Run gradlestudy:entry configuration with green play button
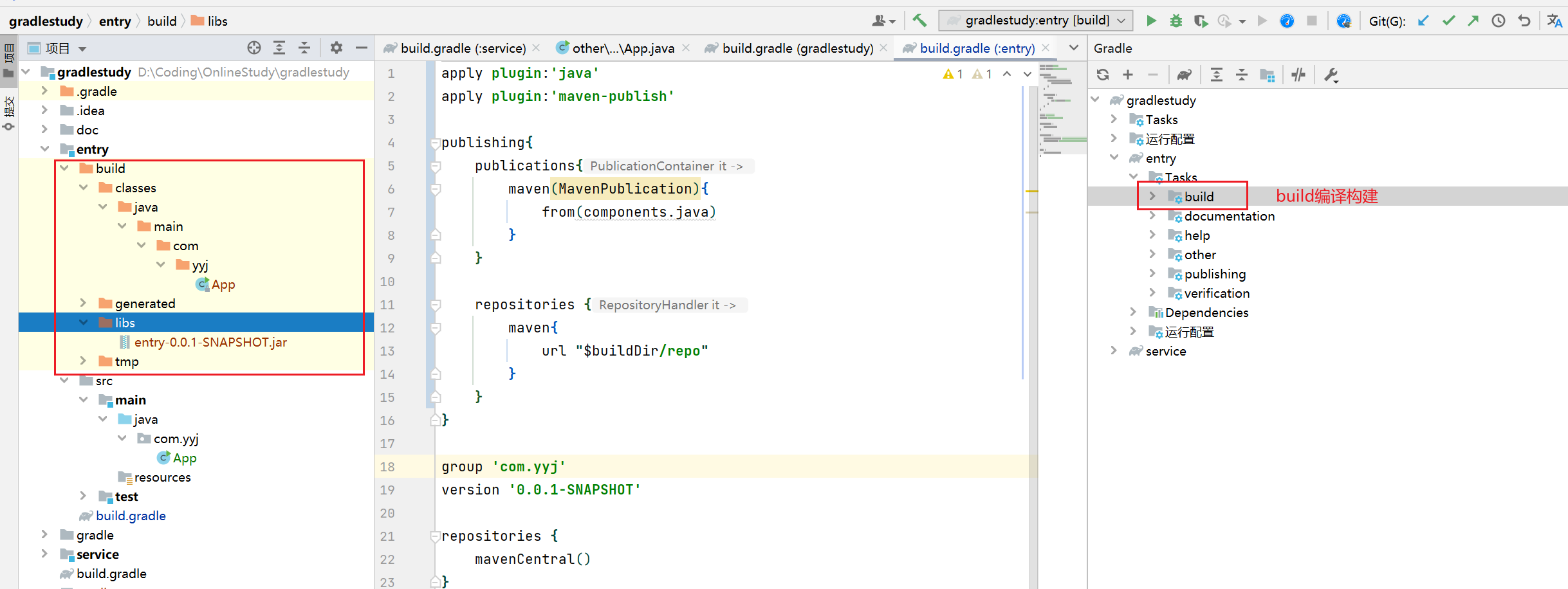Screen dimensions: 1568x589 [x=1151, y=21]
